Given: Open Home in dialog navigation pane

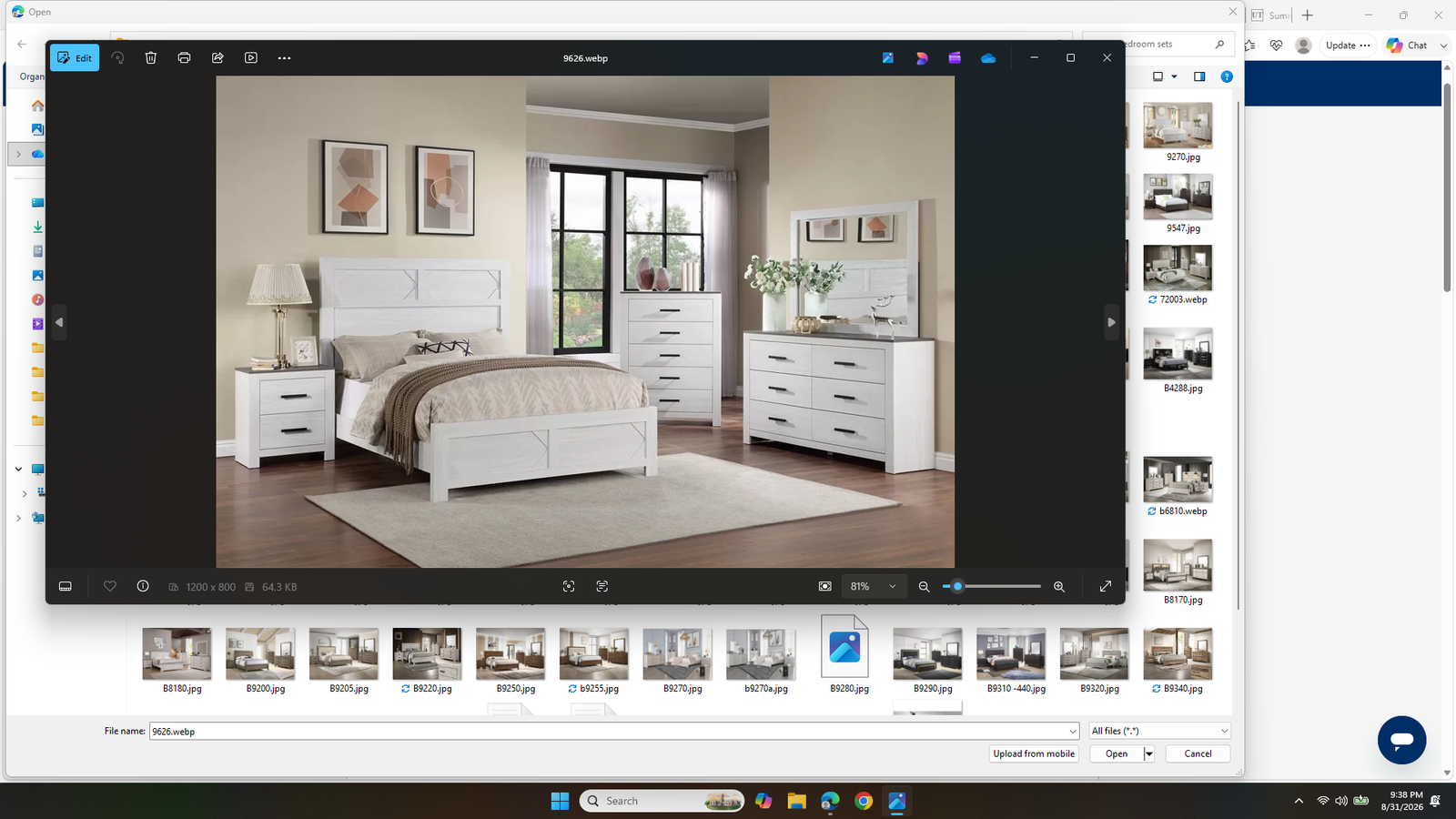Looking at the screenshot, I should [x=37, y=106].
